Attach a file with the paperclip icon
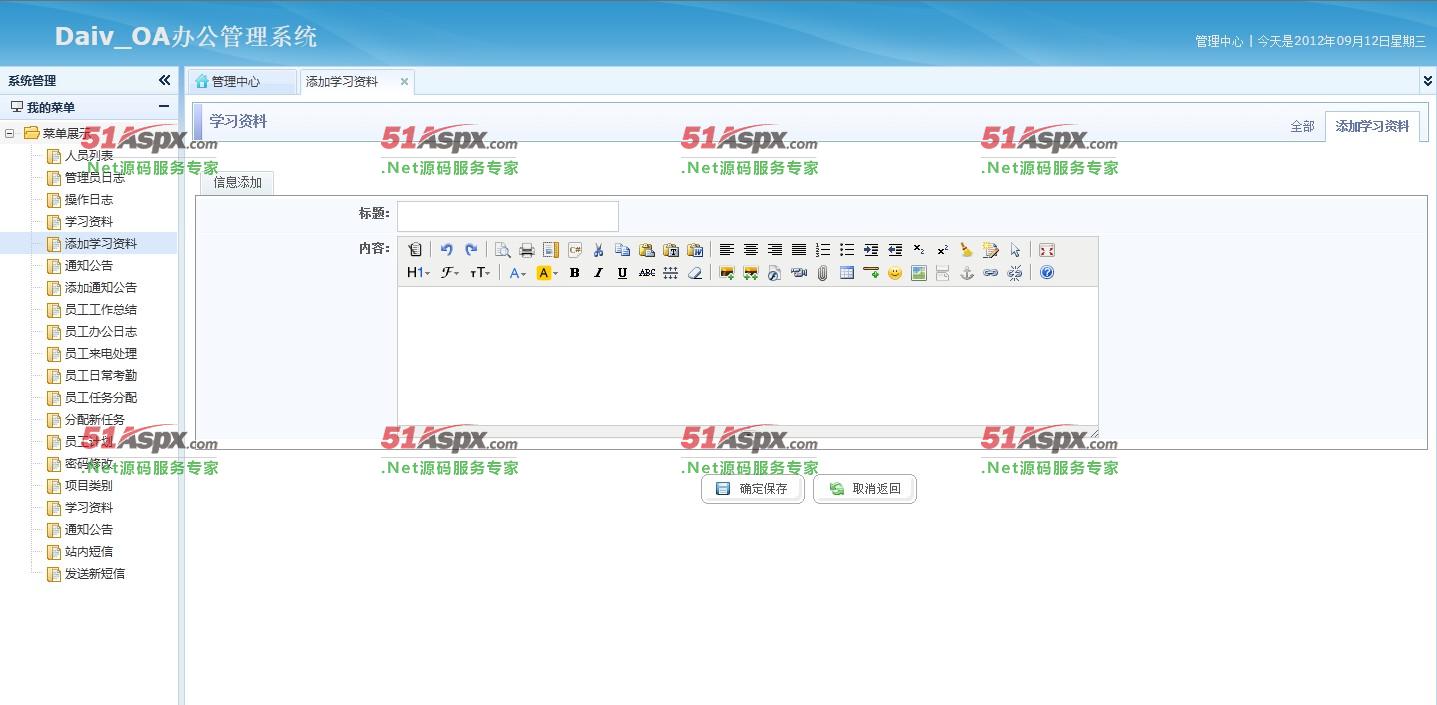Image resolution: width=1437 pixels, height=705 pixels. coord(823,273)
